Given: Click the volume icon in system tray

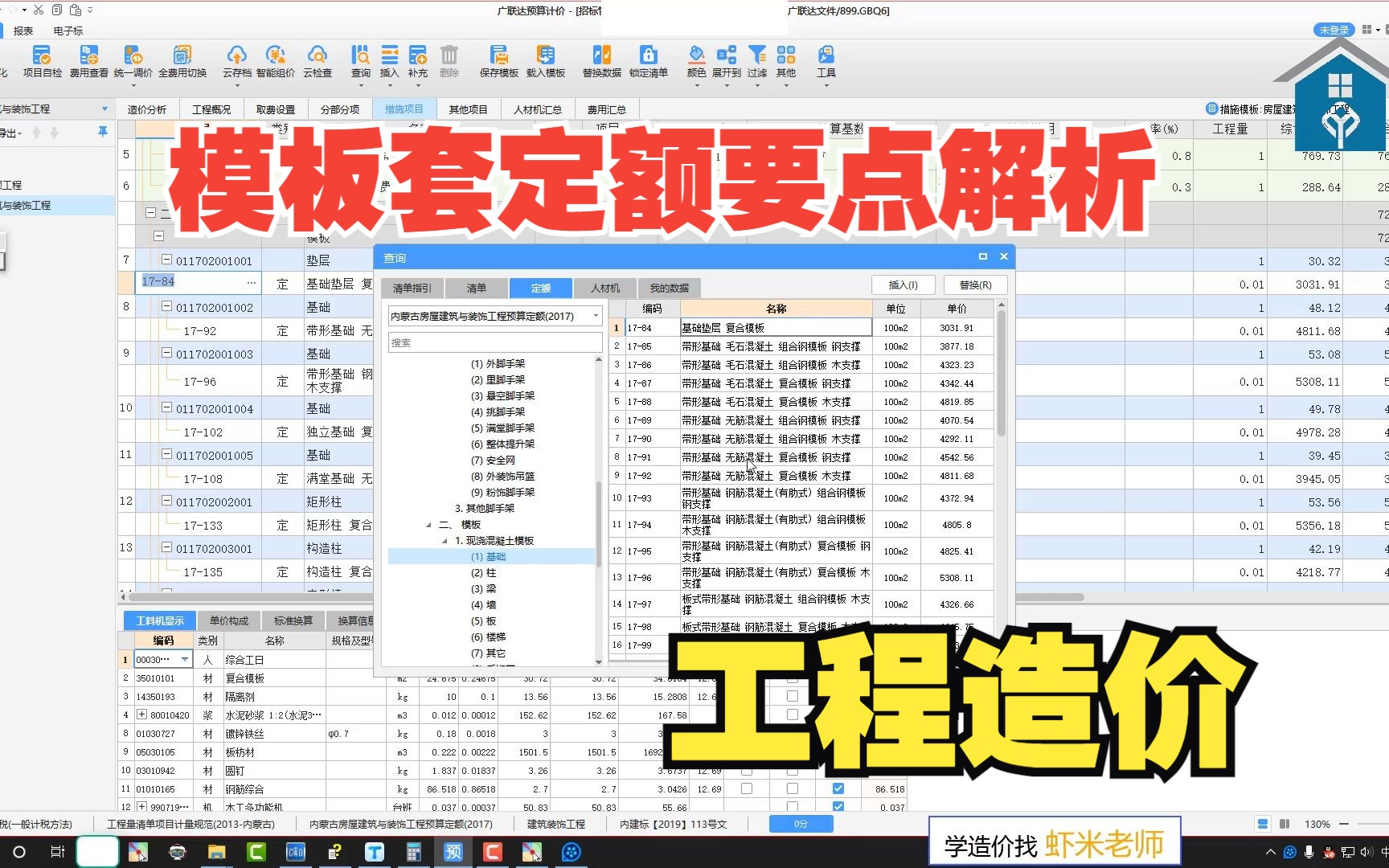Looking at the screenshot, I should [x=1367, y=852].
